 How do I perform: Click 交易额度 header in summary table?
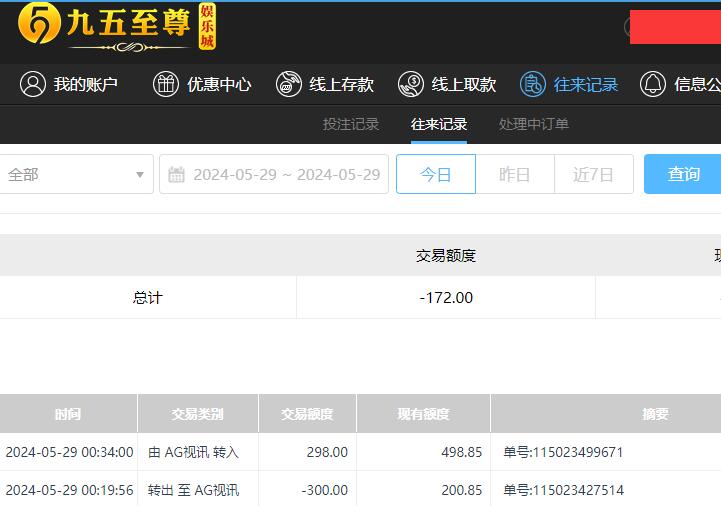tap(446, 255)
